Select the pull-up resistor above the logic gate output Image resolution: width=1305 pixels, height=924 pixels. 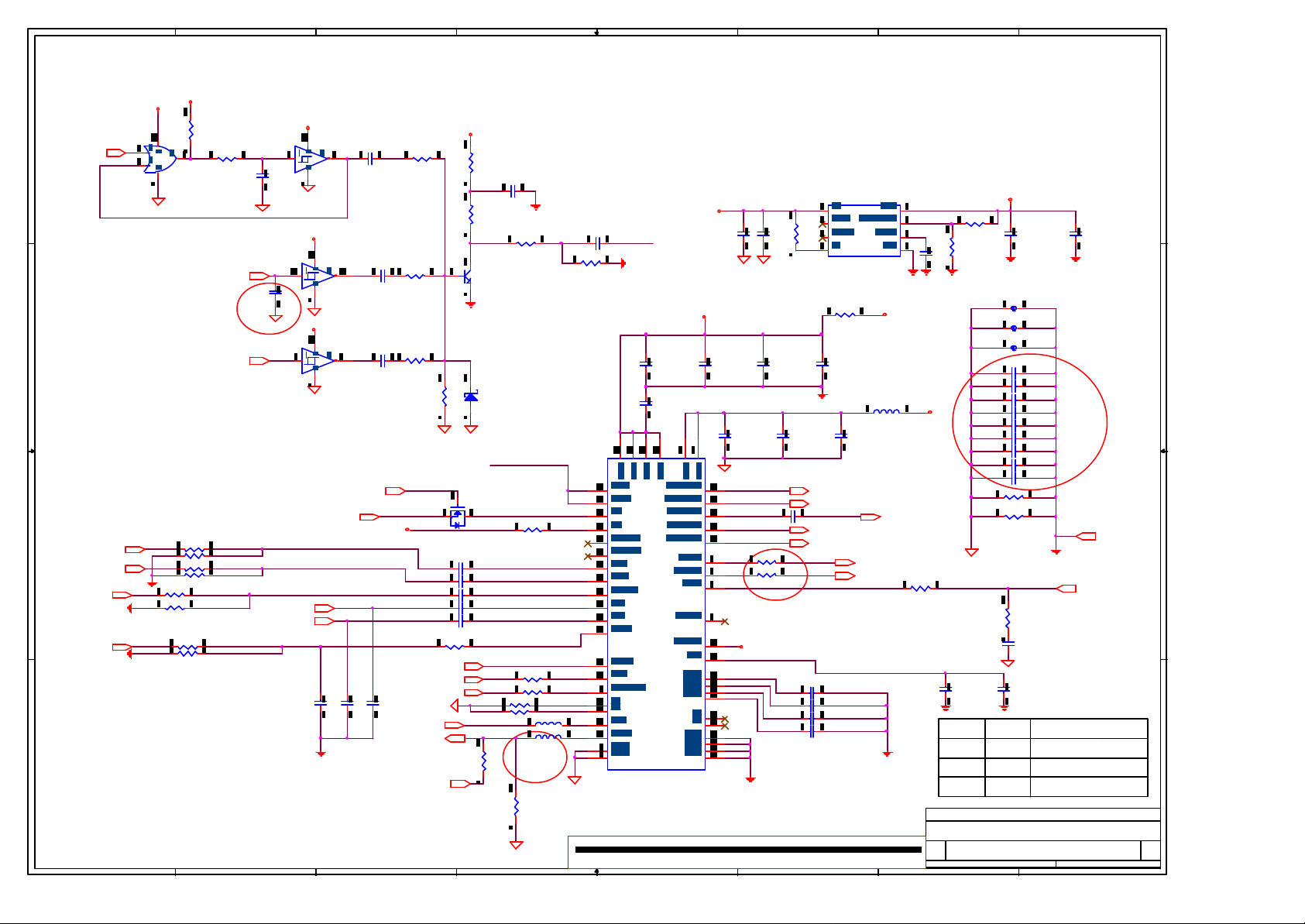(191, 129)
